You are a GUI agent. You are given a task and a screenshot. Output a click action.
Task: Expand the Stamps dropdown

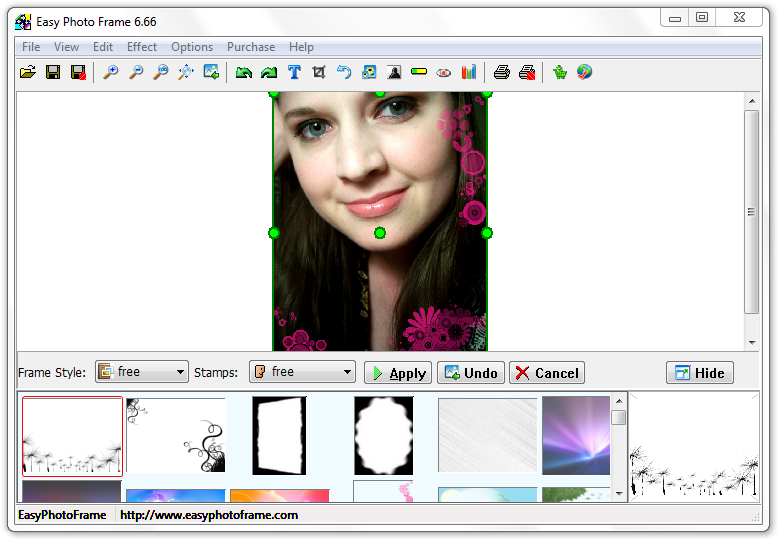point(302,372)
